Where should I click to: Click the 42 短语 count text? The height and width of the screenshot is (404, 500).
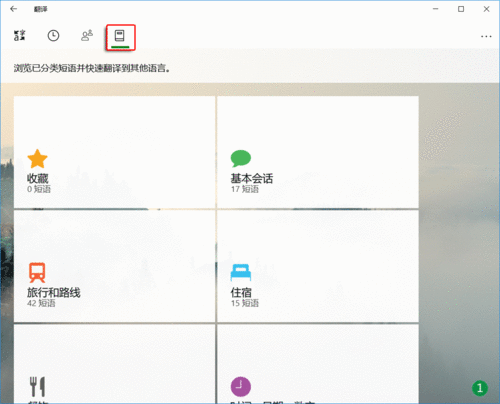click(41, 303)
